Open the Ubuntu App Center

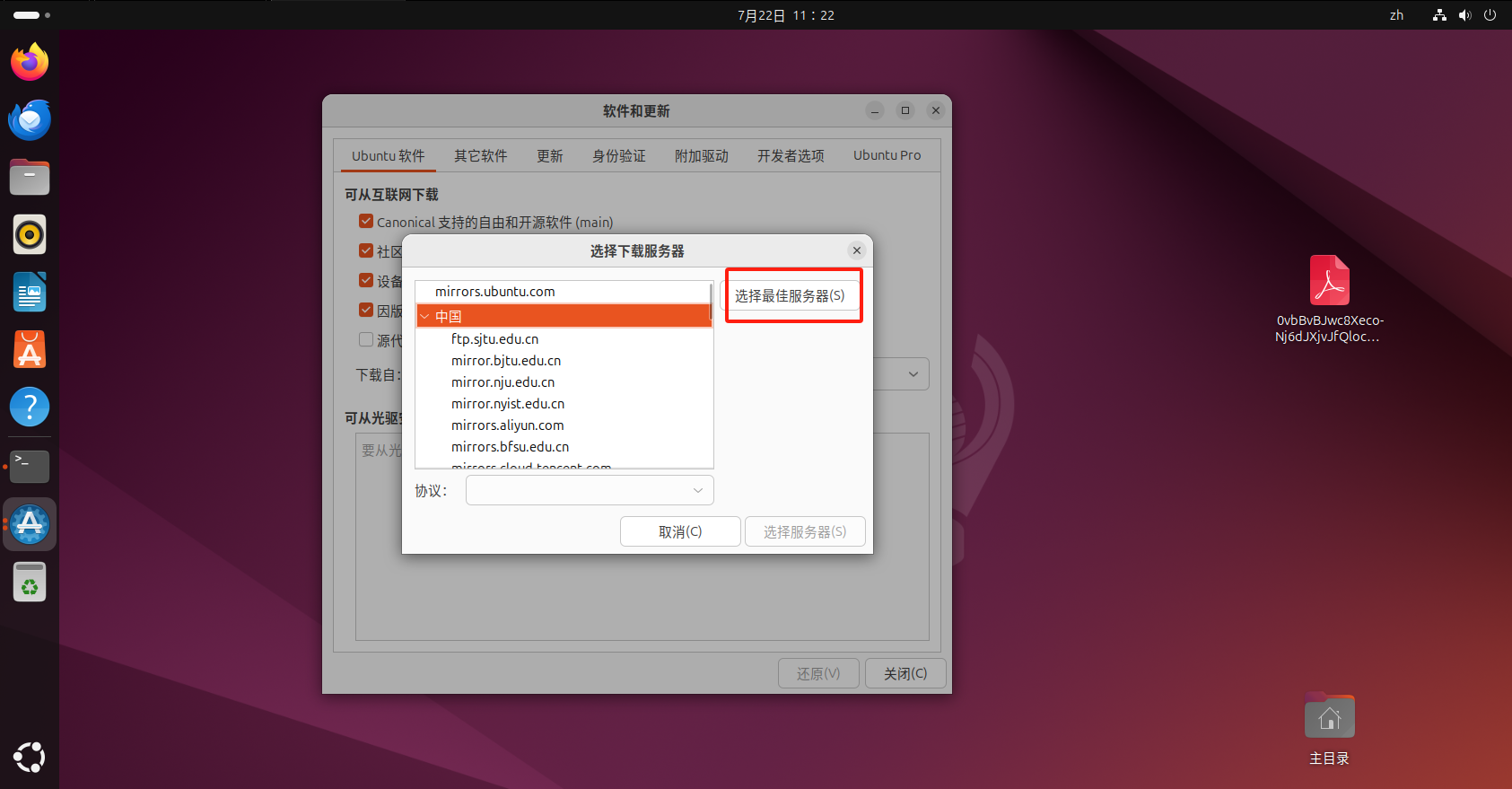coord(30,349)
